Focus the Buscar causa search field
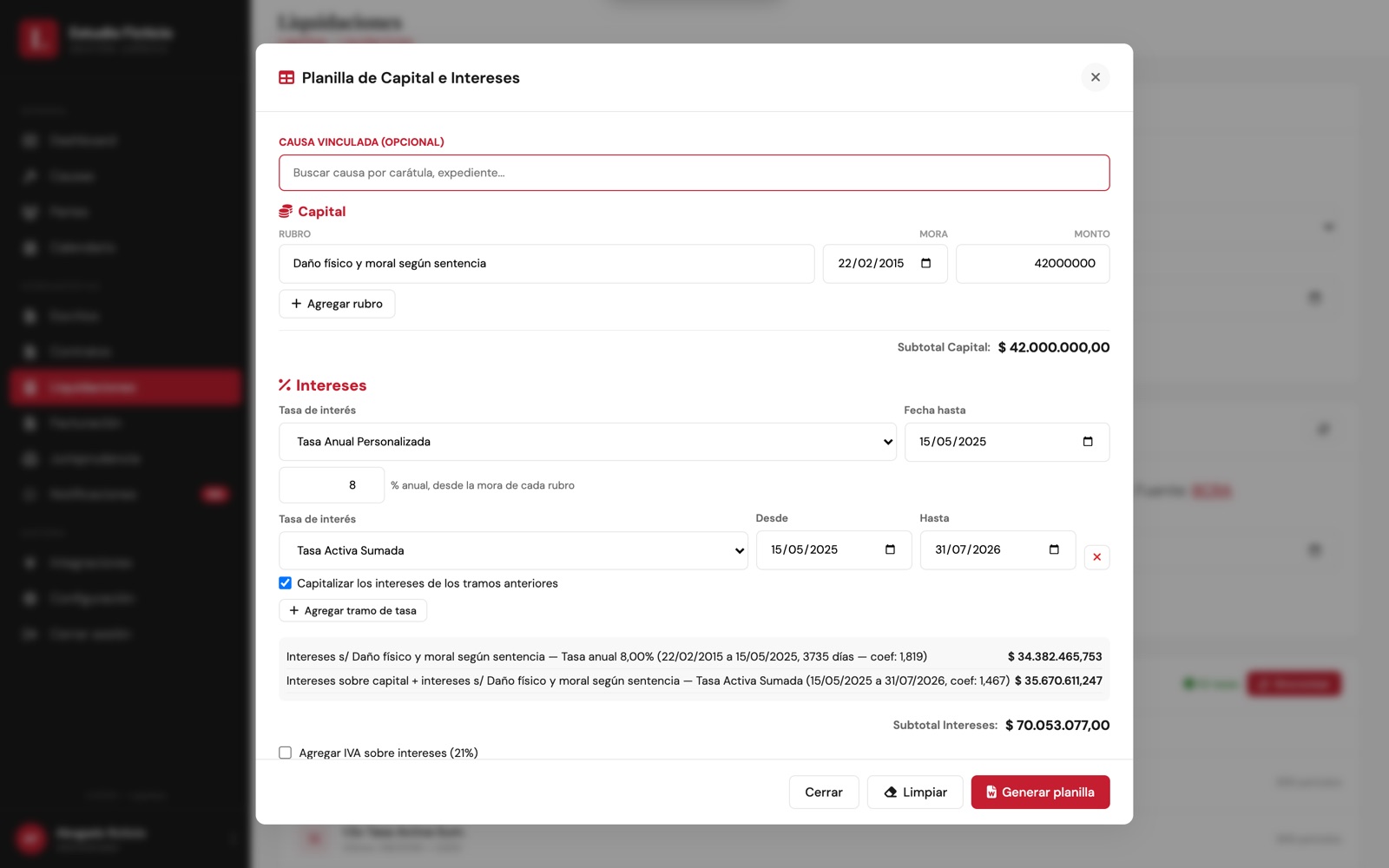This screenshot has height=868, width=1389. click(694, 173)
